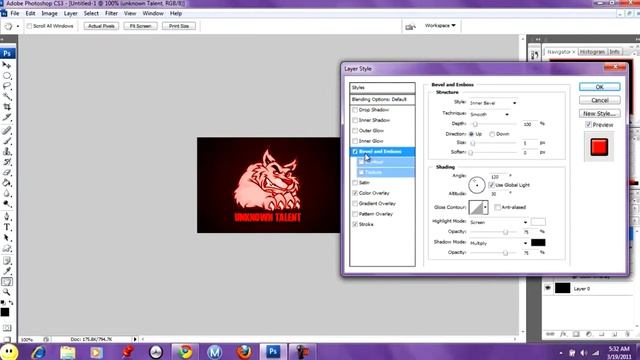Click the Depth slider handle
Screen dimensions: 640x360
475,124
